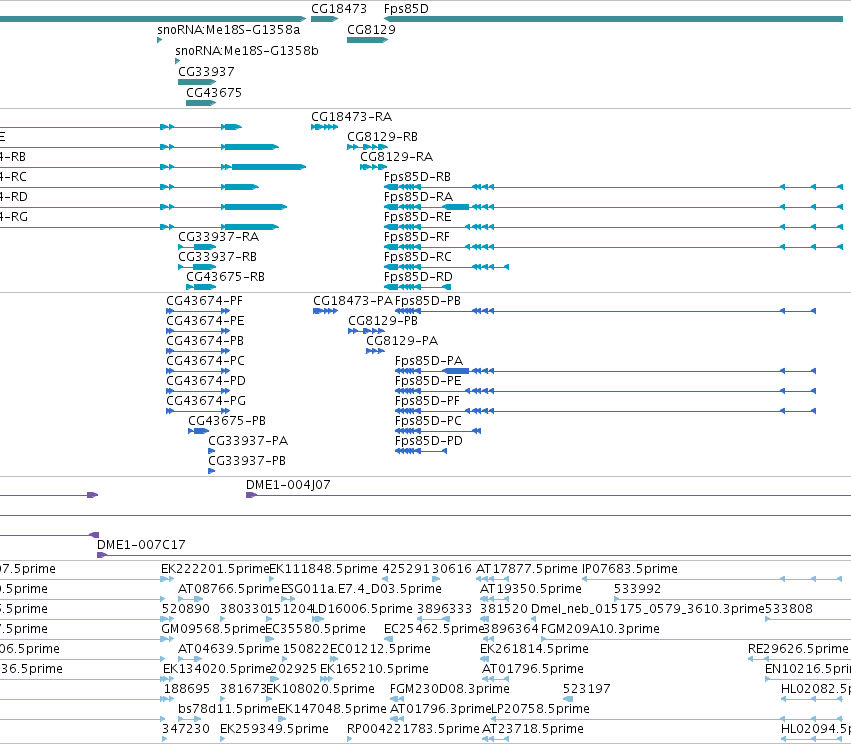
Task: Click the IP07683.5prime EST label
Action: click(630, 569)
